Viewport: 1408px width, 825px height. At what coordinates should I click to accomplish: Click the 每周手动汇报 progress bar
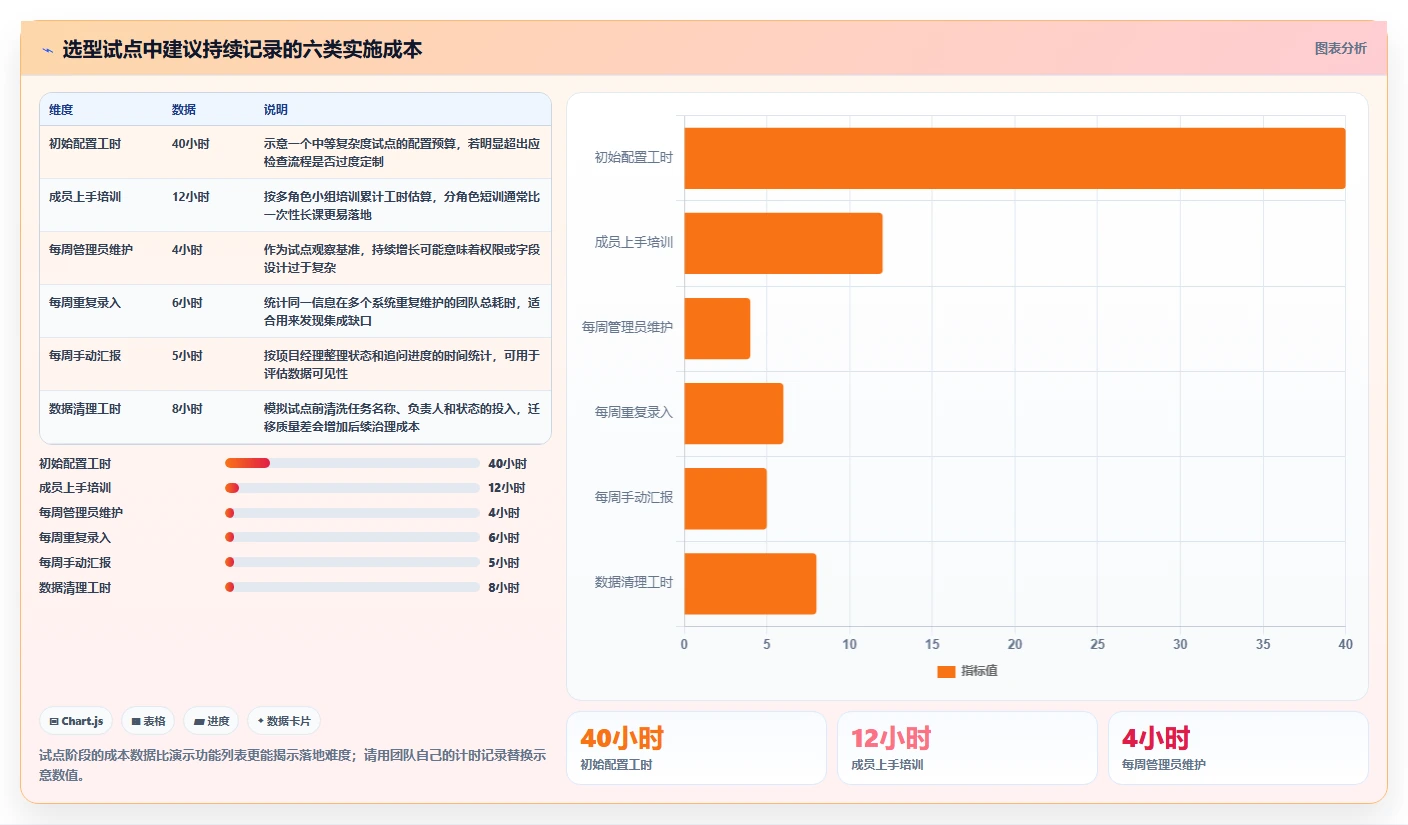(352, 562)
